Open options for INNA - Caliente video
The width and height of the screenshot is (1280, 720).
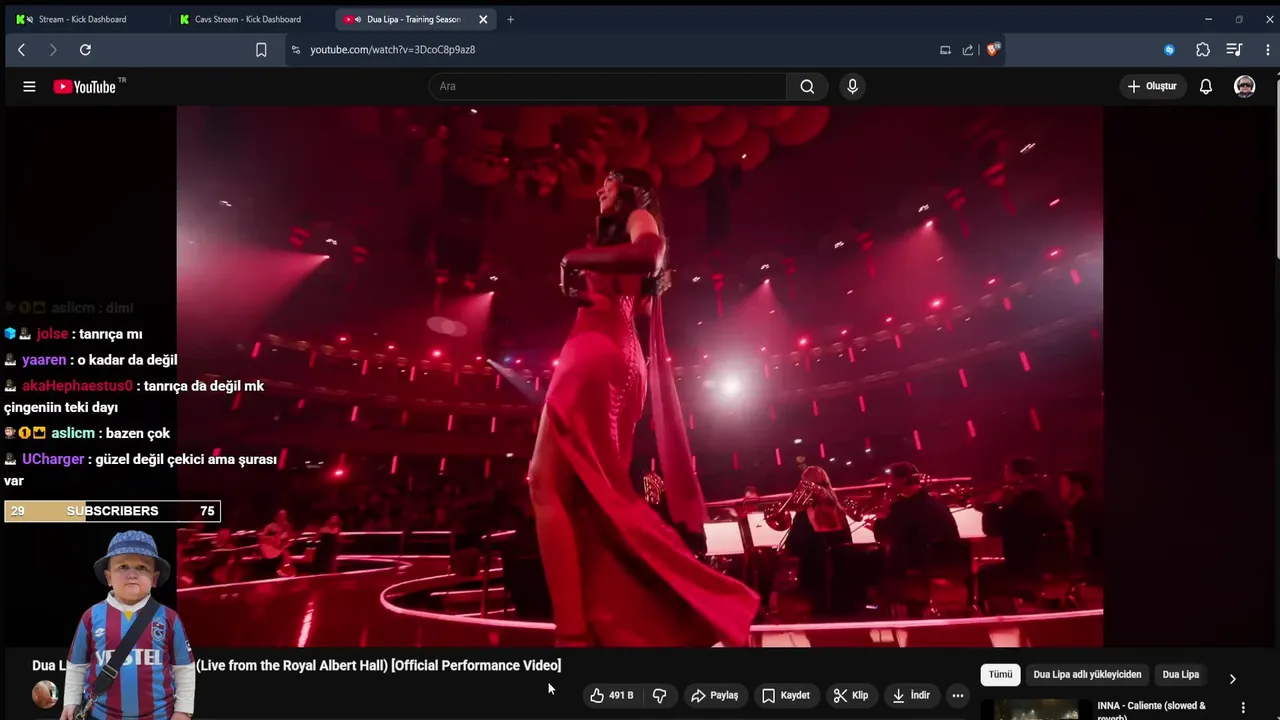pos(1243,707)
